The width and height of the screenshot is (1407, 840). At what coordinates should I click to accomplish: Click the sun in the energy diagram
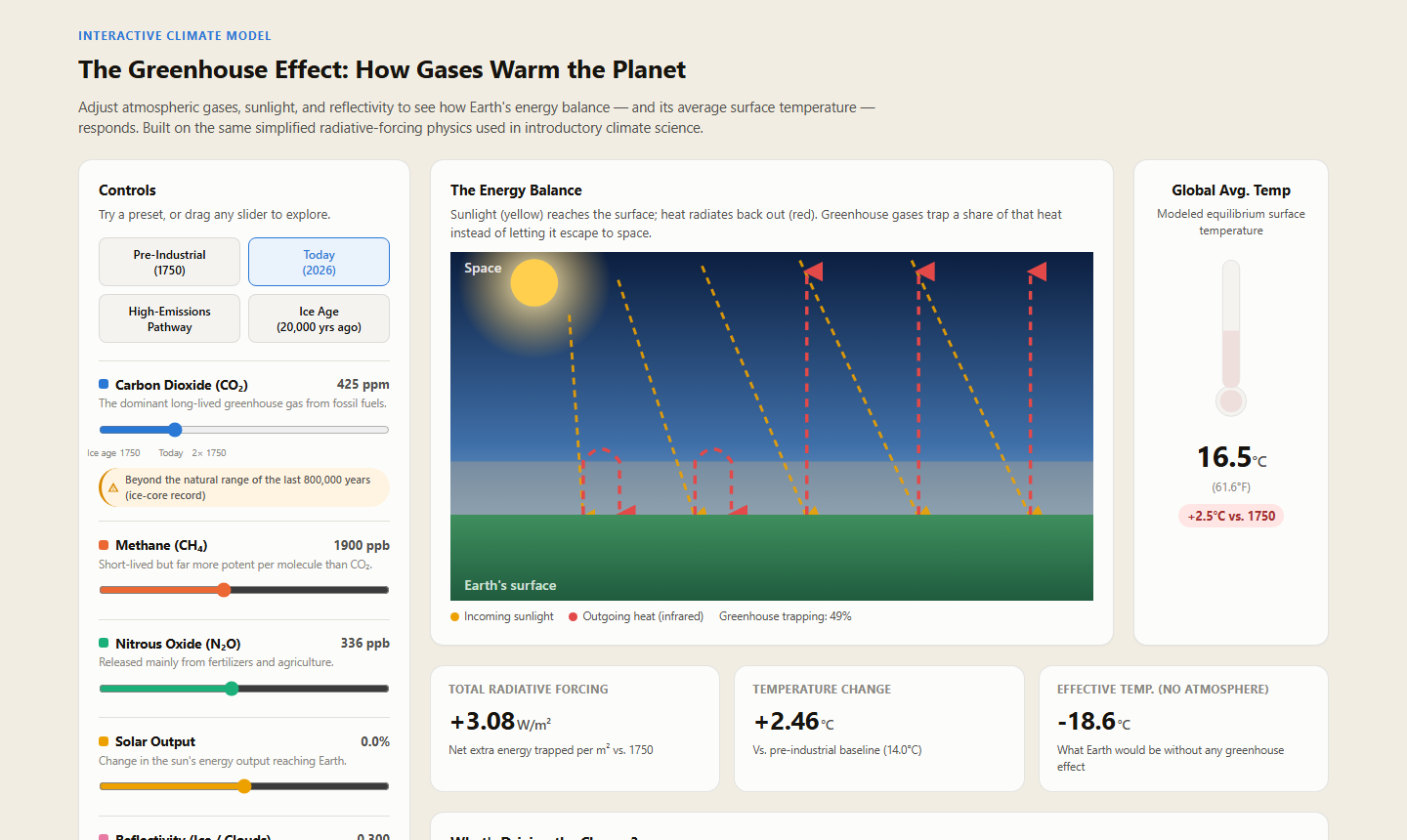pyautogui.click(x=533, y=282)
